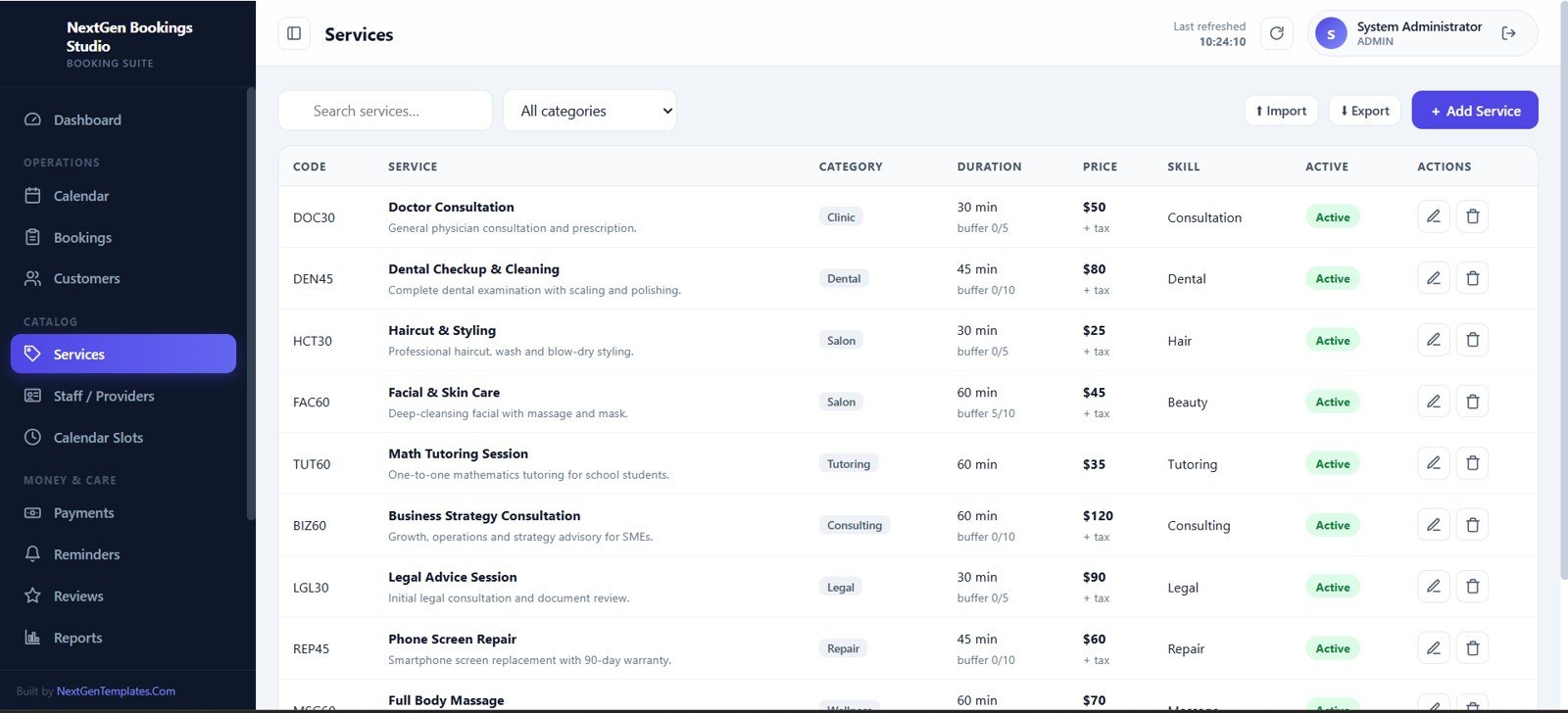Click the sidebar scrollbar
The image size is (1568, 713).
point(251,304)
